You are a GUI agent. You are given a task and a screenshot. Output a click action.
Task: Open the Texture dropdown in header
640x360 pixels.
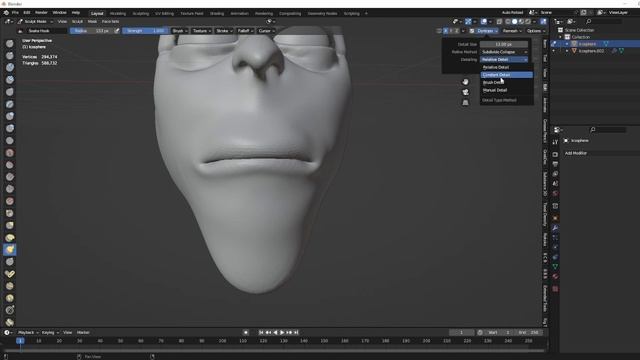pos(202,31)
